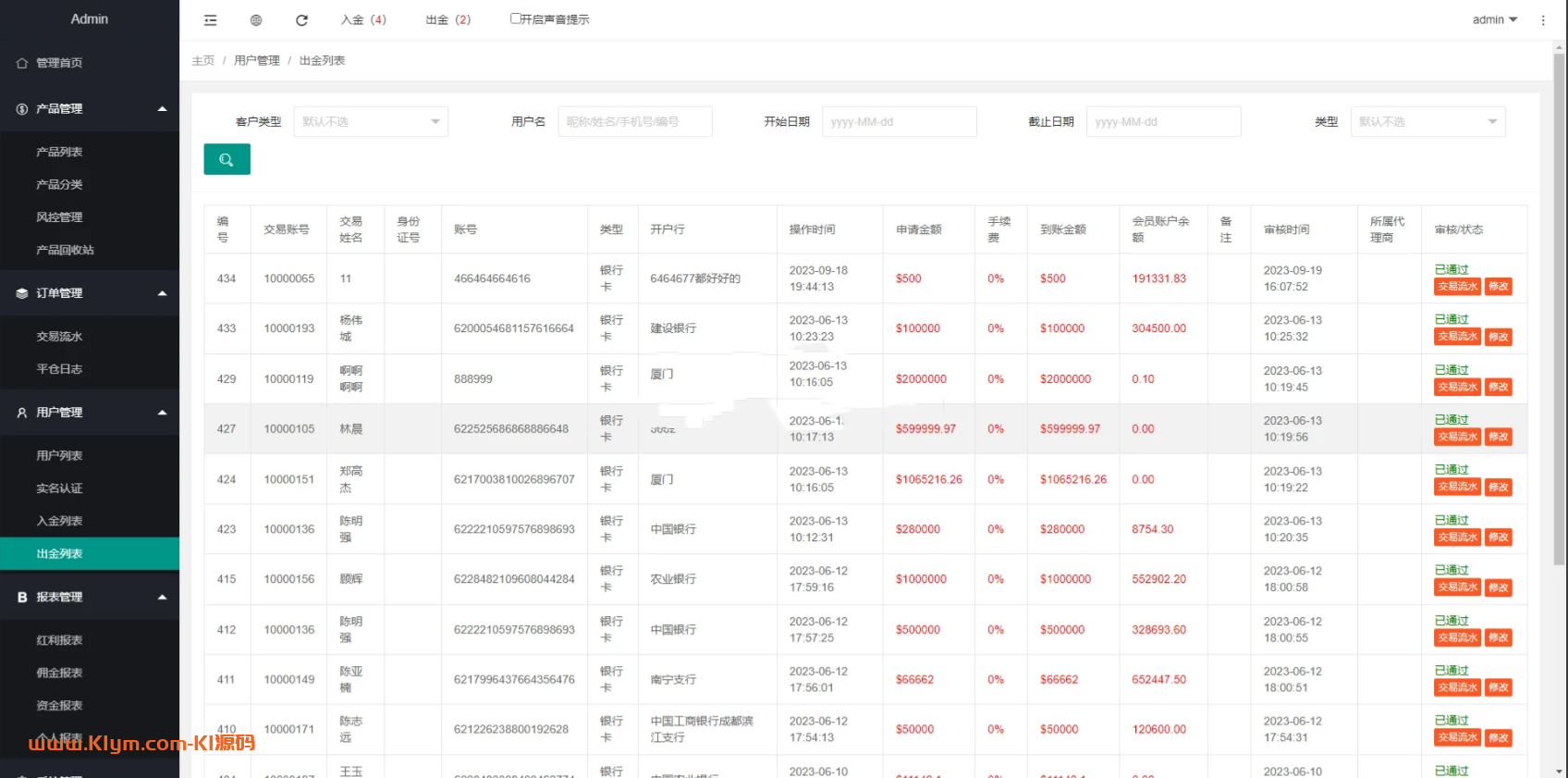This screenshot has width=1568, height=778.
Task: Open the 客户类型 dropdown
Action: 371,122
